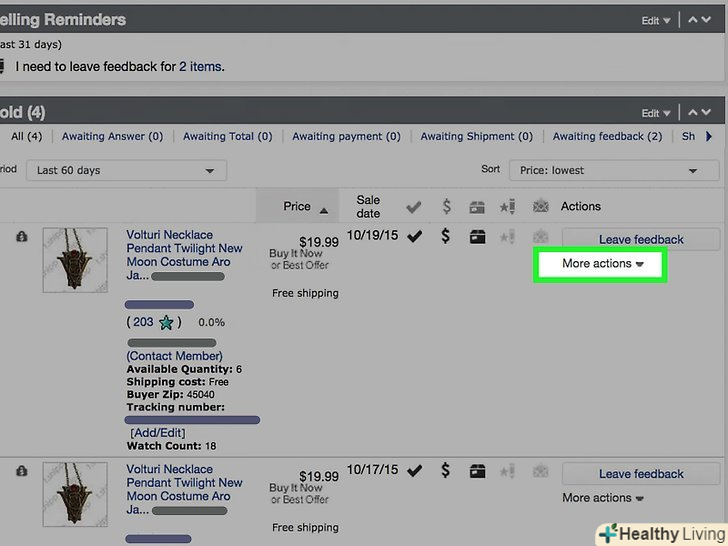Screen dimensions: 728x546
Task: Click feedback received icon for 10/17/15 sale
Action: pyautogui.click(x=540, y=471)
